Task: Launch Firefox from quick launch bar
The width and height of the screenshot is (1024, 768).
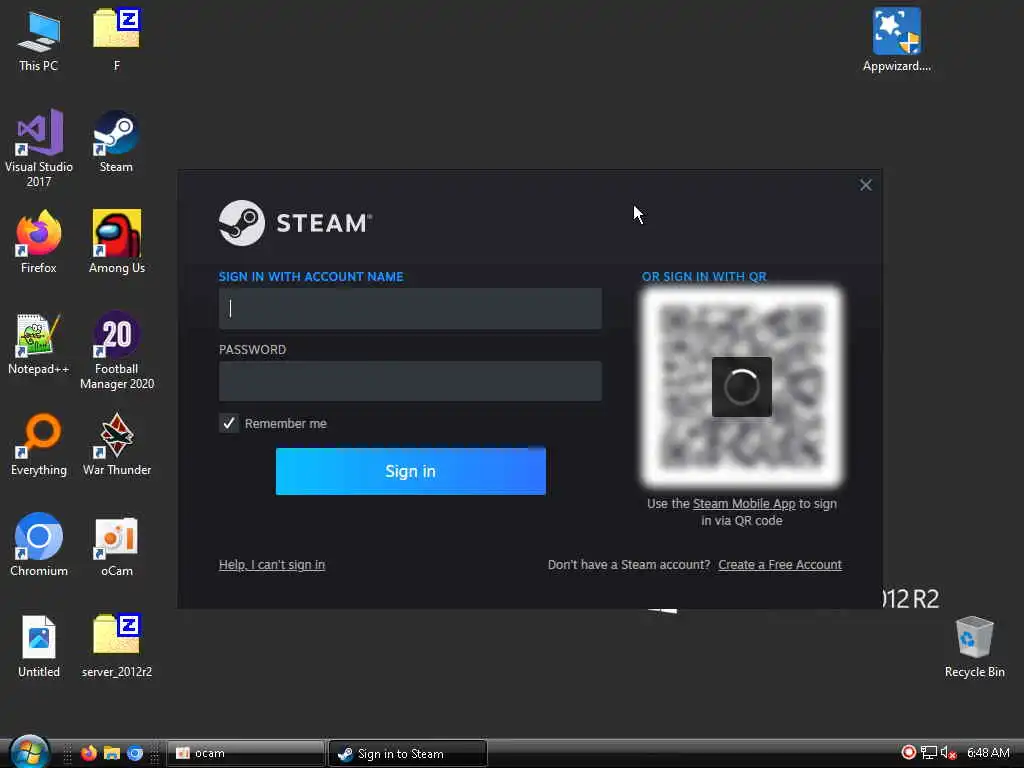Action: [89, 753]
